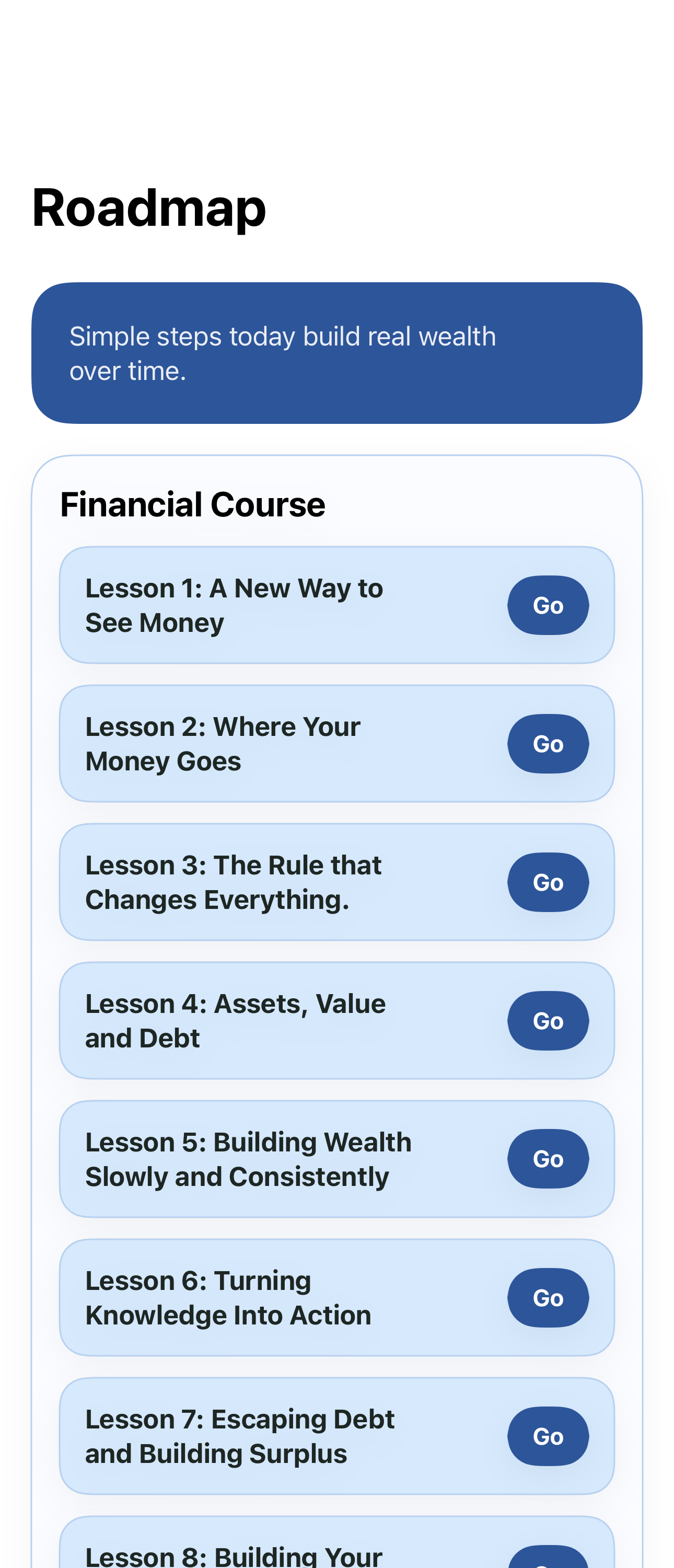Viewport: 674px width, 1568px height.
Task: Tap Go button for Lesson 8
Action: point(548,1557)
